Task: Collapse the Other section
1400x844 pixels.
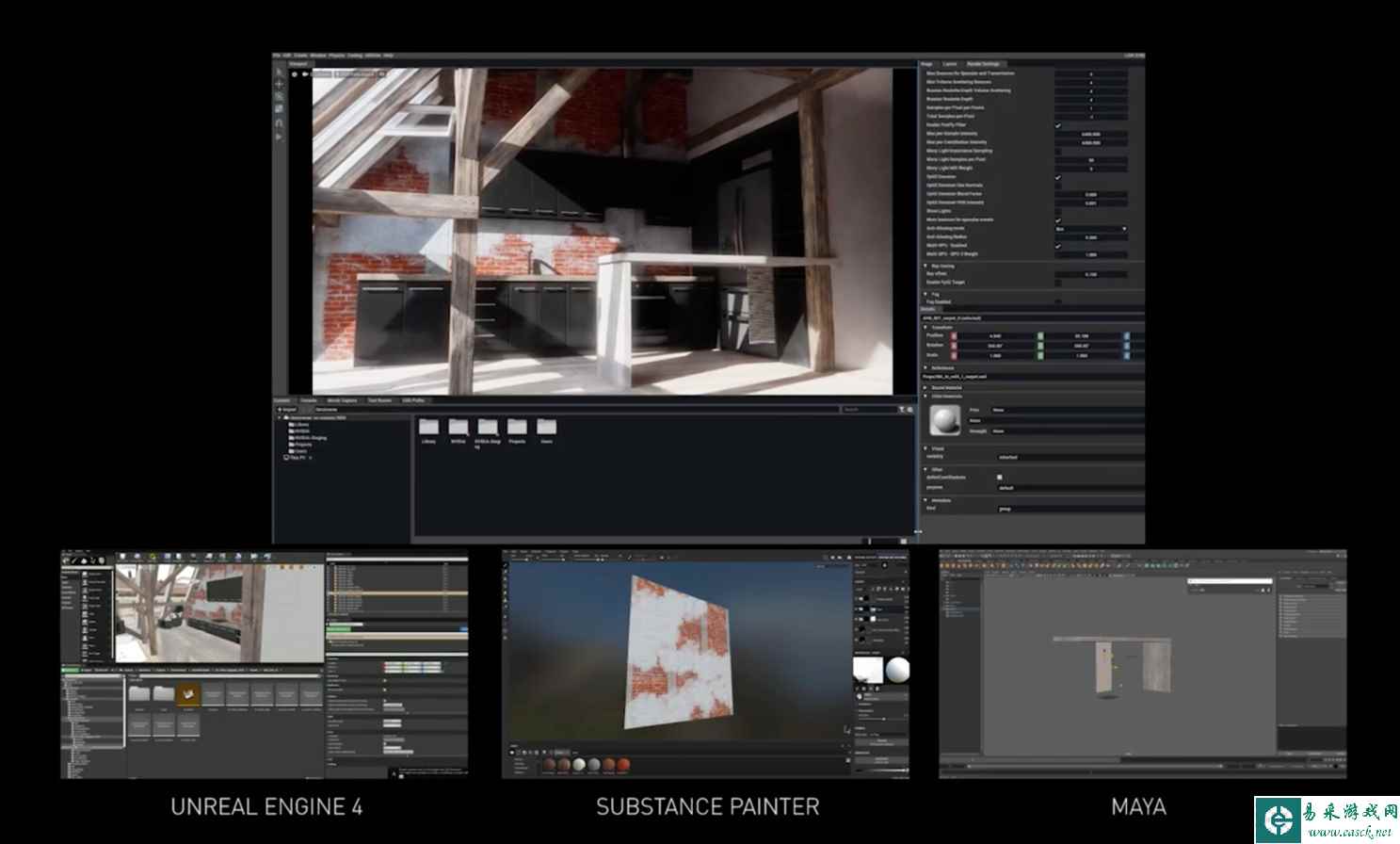Action: pos(925,469)
